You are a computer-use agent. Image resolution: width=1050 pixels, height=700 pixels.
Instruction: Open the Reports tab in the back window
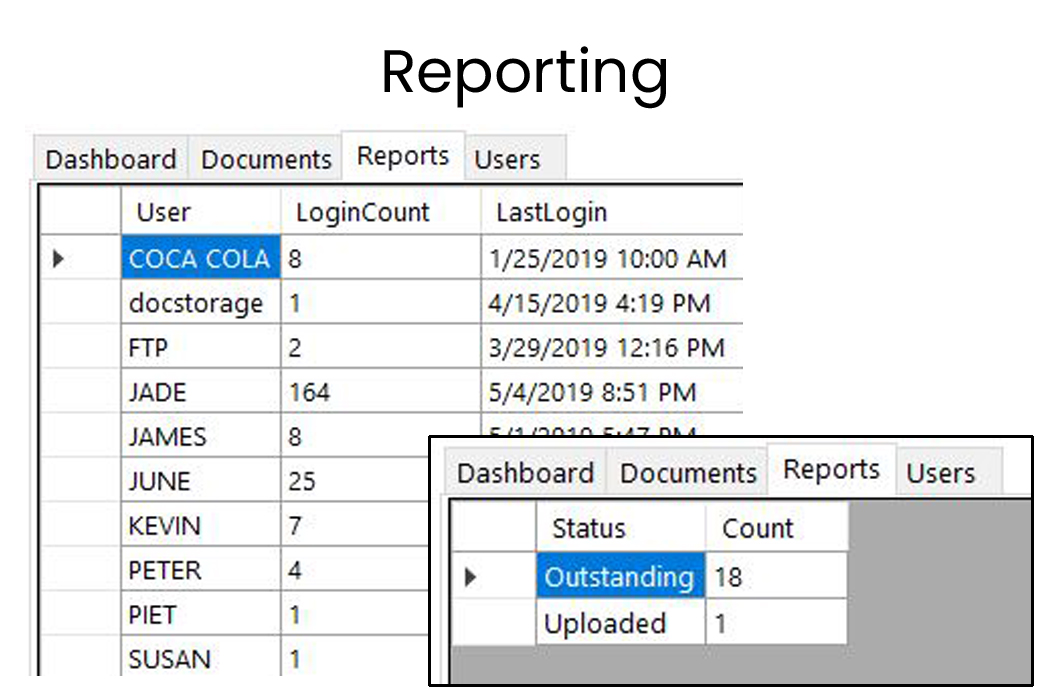(x=403, y=155)
